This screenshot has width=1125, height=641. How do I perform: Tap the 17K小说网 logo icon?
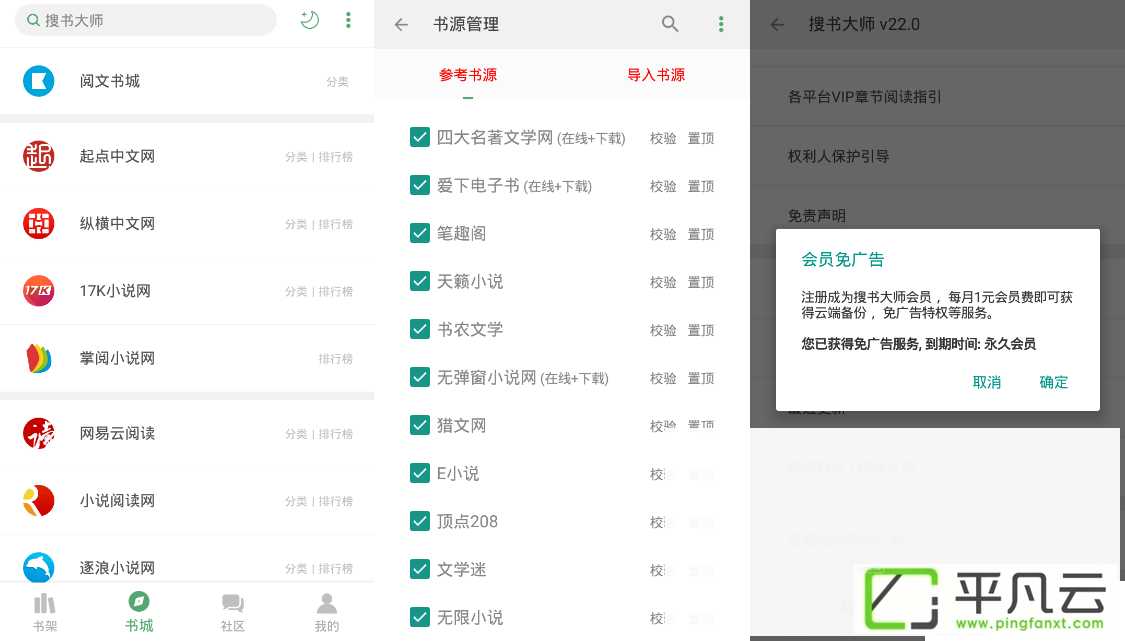pos(39,291)
